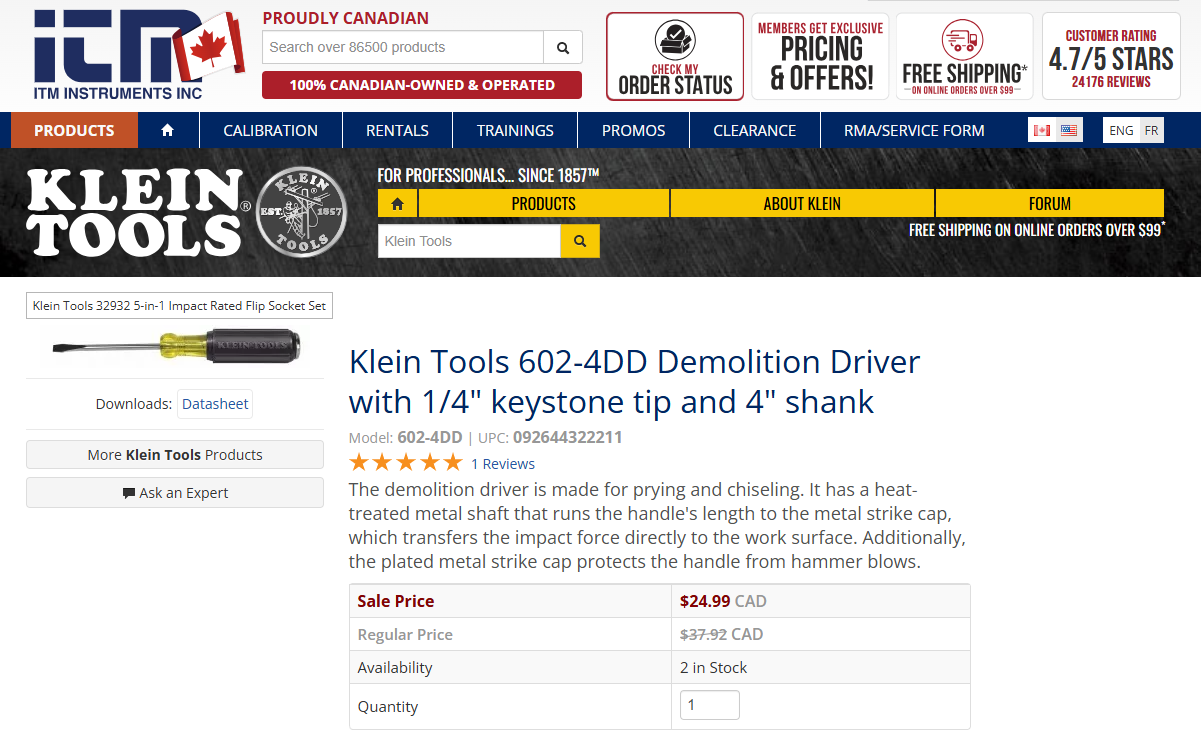Click the home icon in the blue navigation bar
The height and width of the screenshot is (739, 1201).
coord(167,129)
